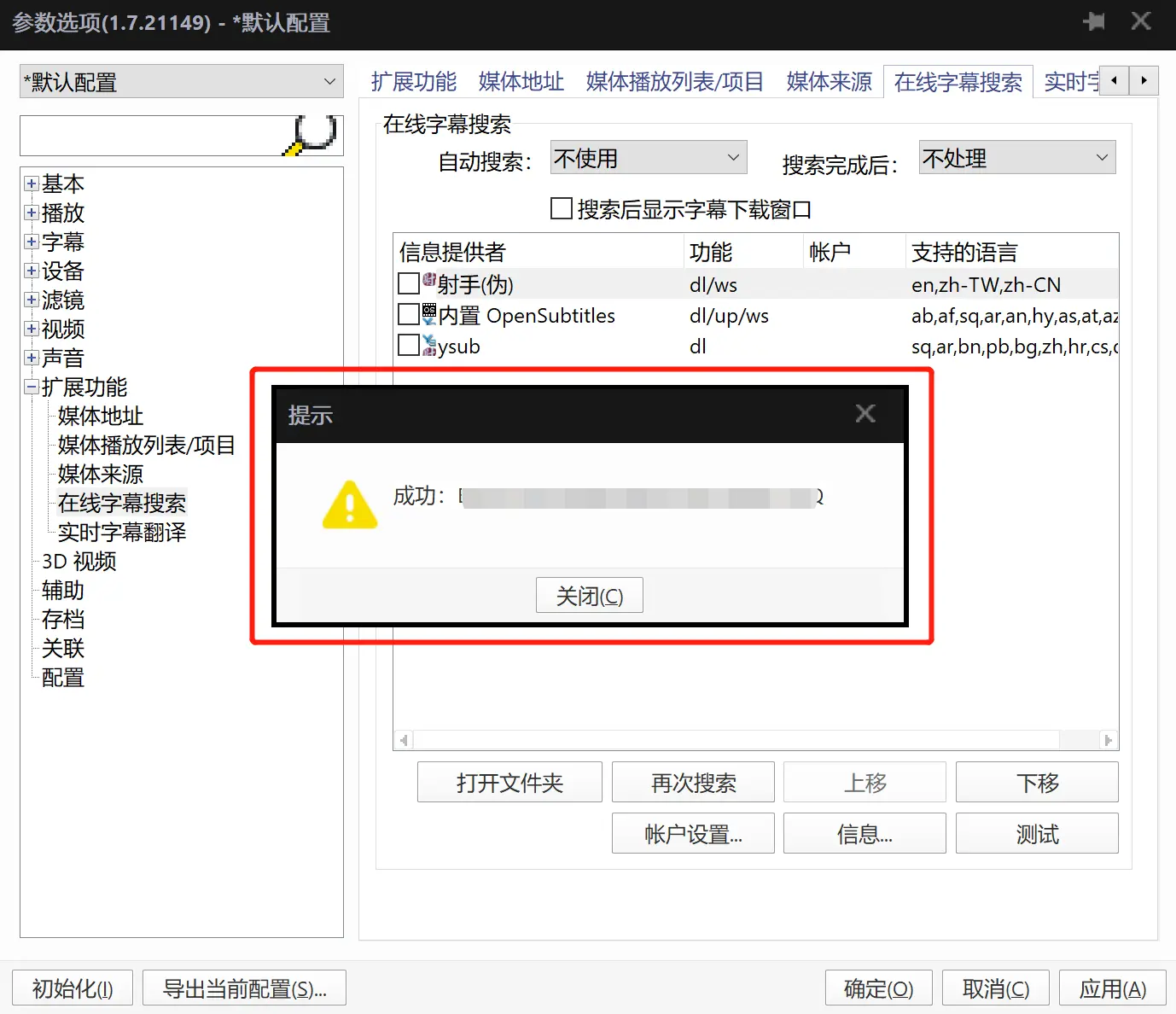1176x1014 pixels.
Task: Expand the 设备 tree node
Action: tap(32, 271)
